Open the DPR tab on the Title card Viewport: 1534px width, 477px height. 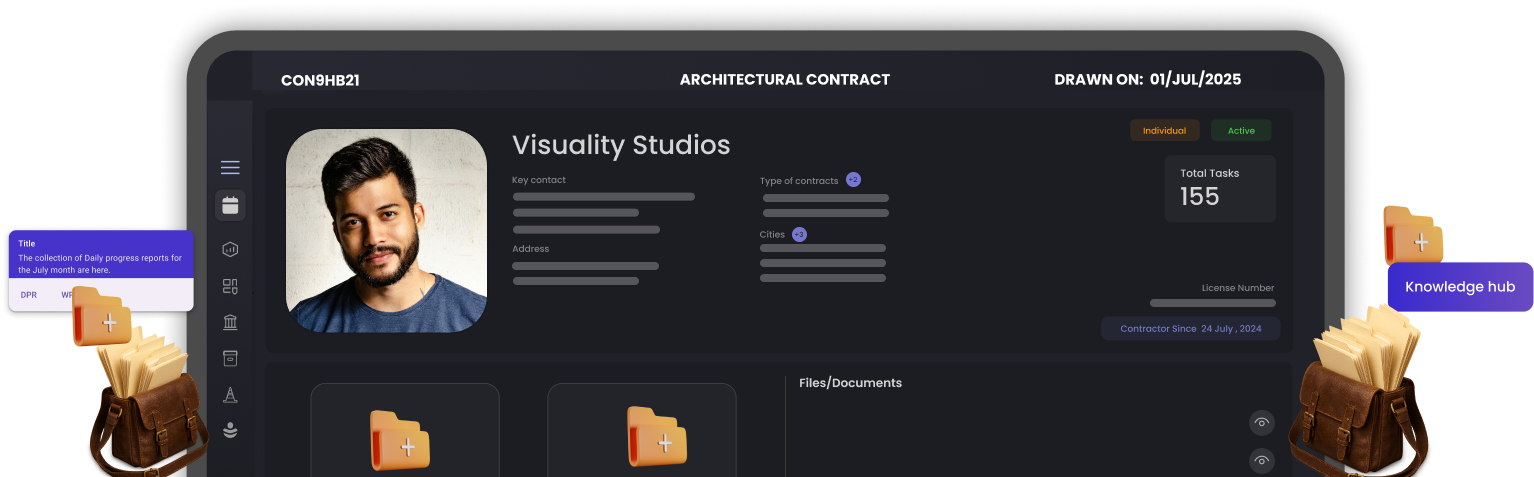pos(29,295)
